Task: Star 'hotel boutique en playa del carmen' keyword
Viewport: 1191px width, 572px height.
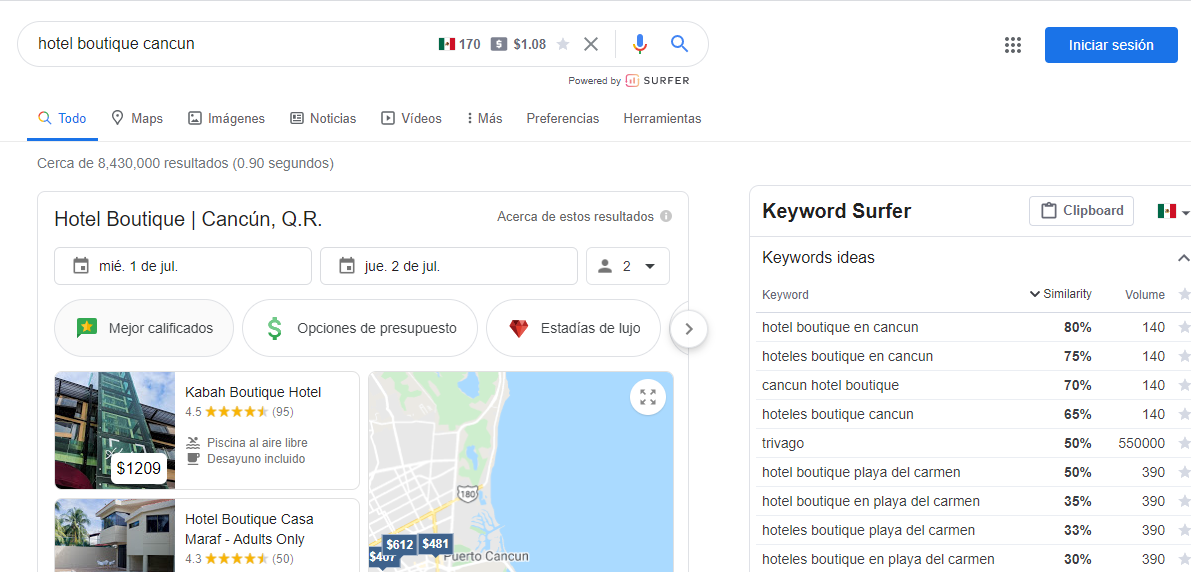Action: tap(1183, 501)
